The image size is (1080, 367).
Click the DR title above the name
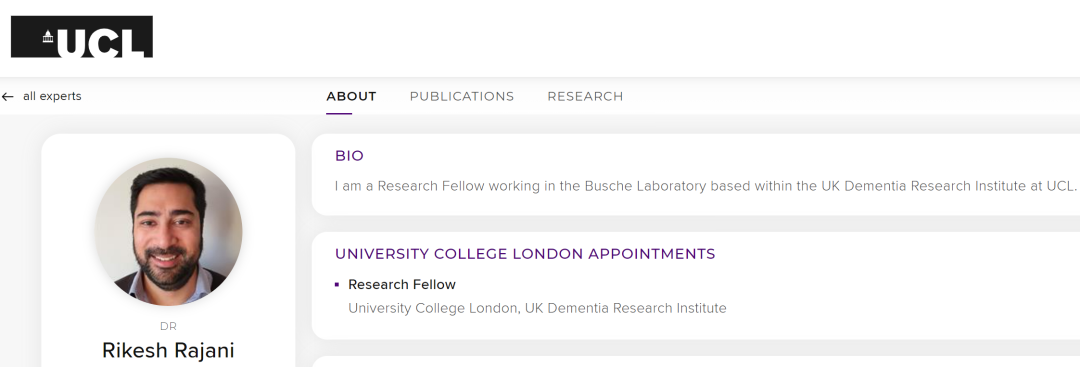tap(168, 326)
